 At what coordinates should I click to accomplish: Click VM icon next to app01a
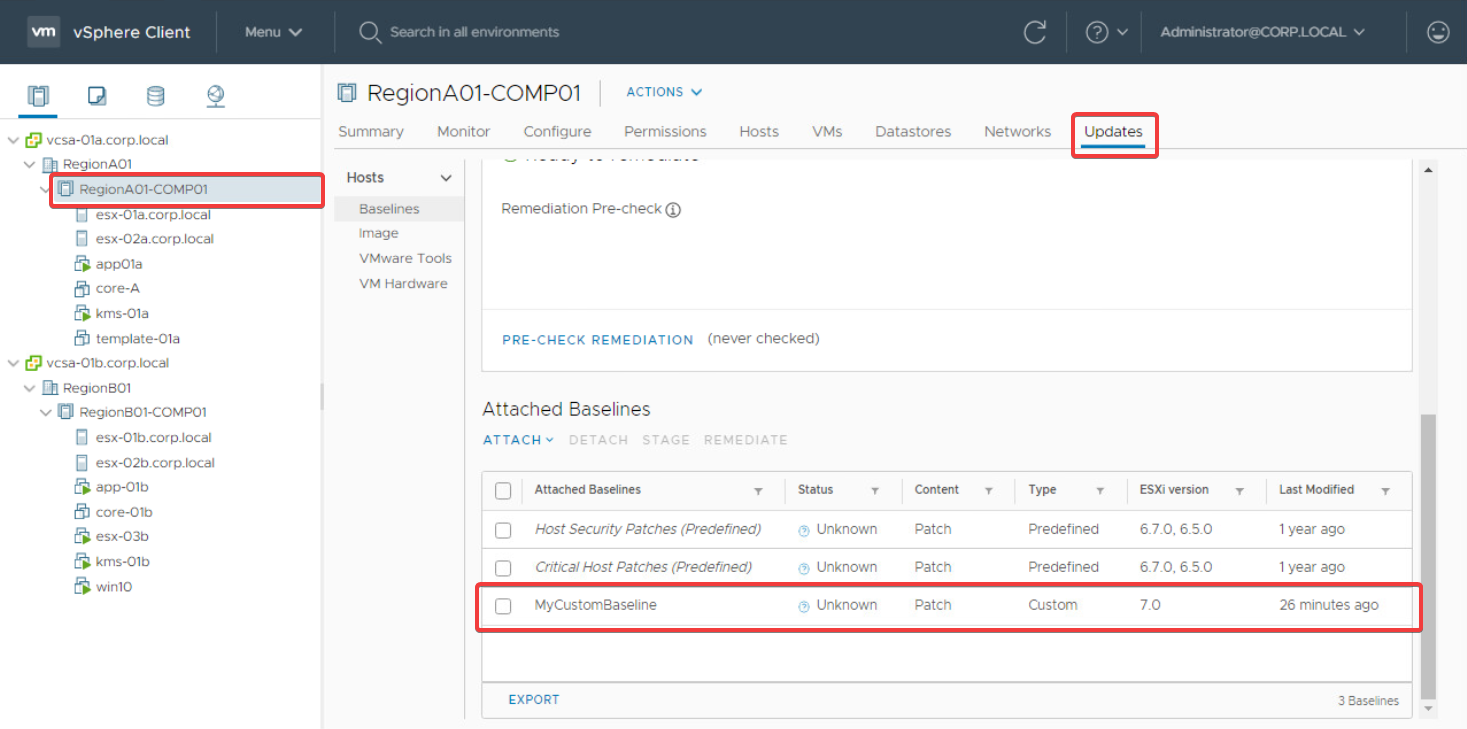click(82, 264)
